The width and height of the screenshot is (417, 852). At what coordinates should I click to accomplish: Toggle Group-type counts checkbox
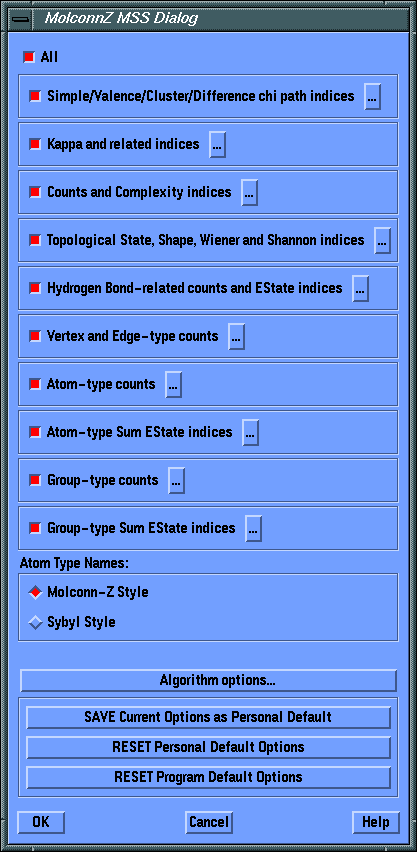(x=35, y=480)
